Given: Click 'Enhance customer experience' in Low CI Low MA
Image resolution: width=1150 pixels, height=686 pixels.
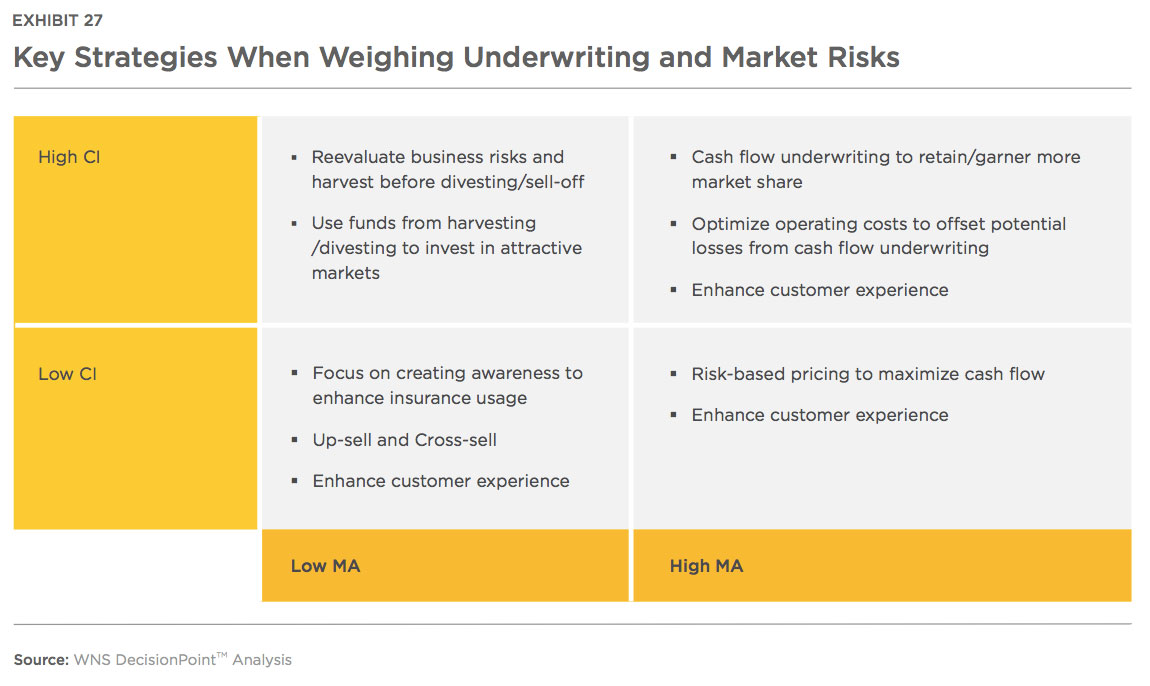Looking at the screenshot, I should click(x=441, y=481).
